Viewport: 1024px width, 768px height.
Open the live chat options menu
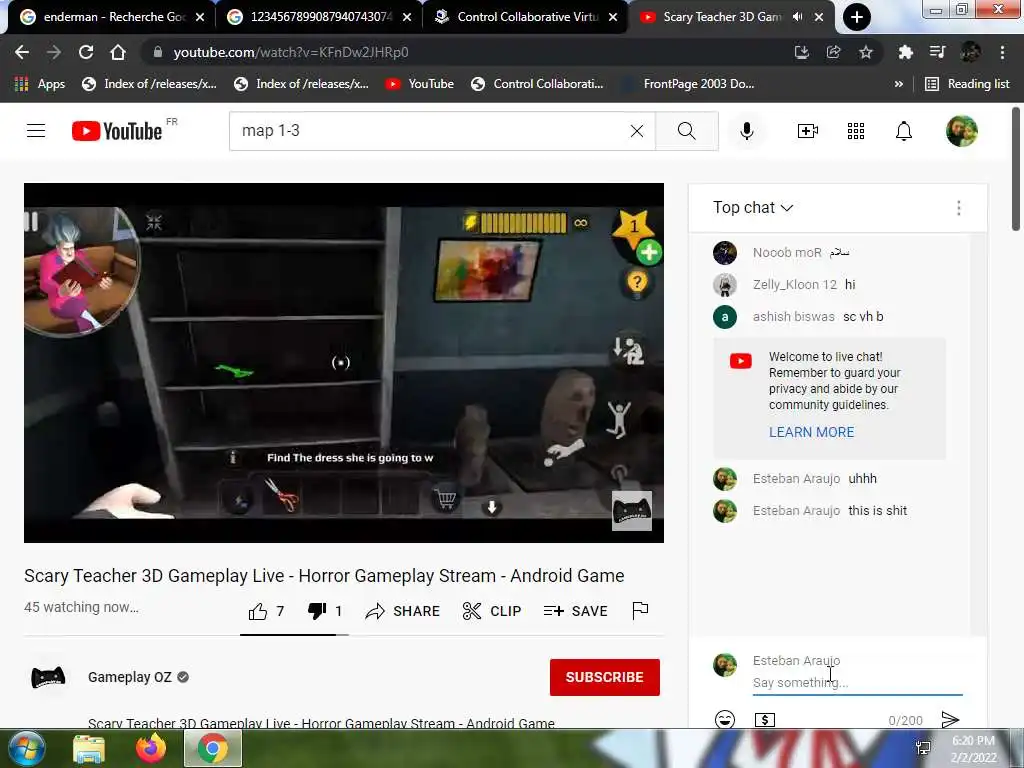coord(959,208)
